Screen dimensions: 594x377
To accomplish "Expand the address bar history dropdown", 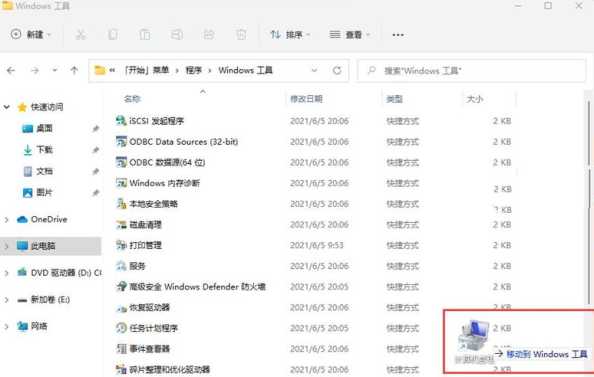I will click(314, 70).
